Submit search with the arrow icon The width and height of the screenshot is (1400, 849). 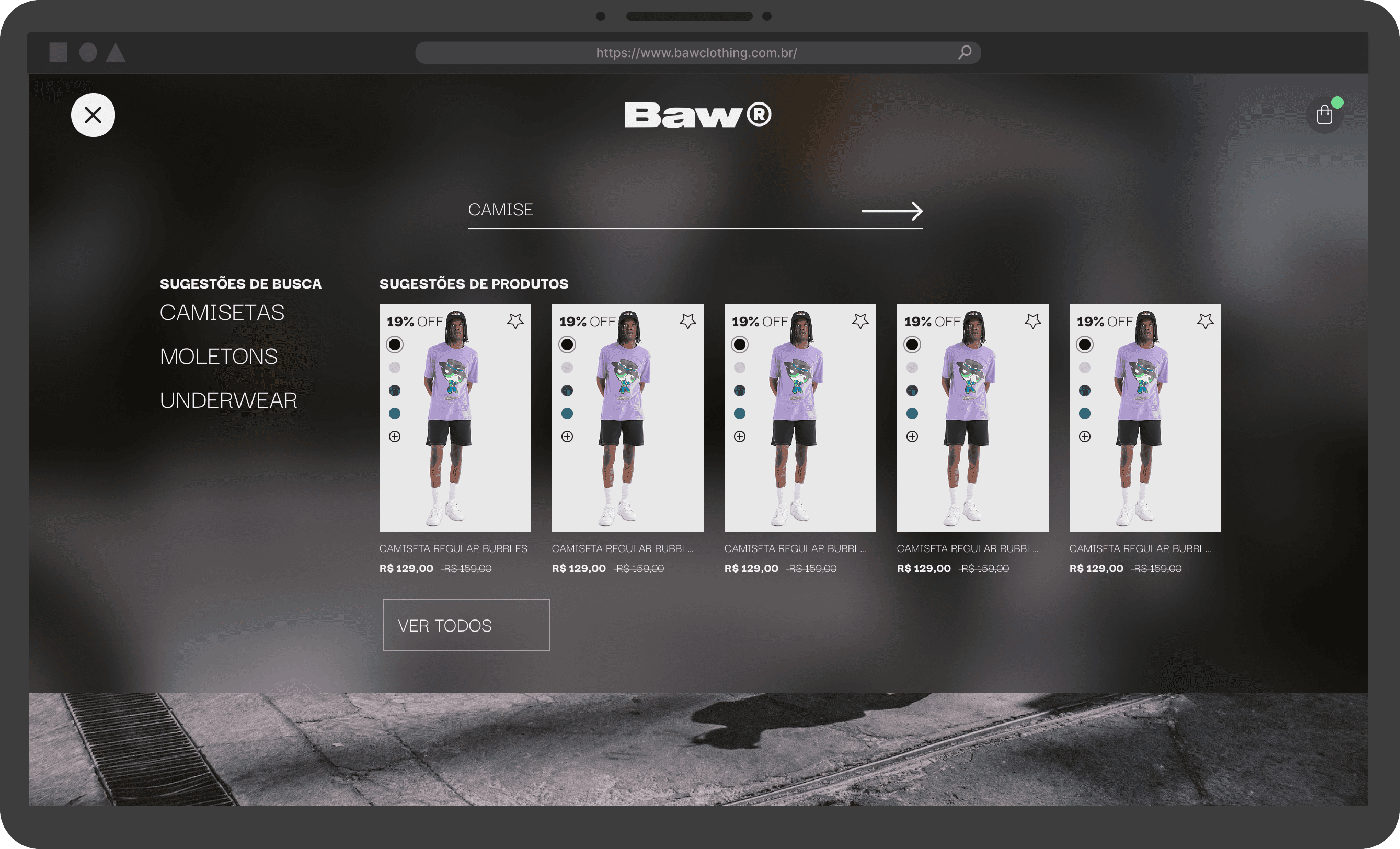tap(892, 211)
